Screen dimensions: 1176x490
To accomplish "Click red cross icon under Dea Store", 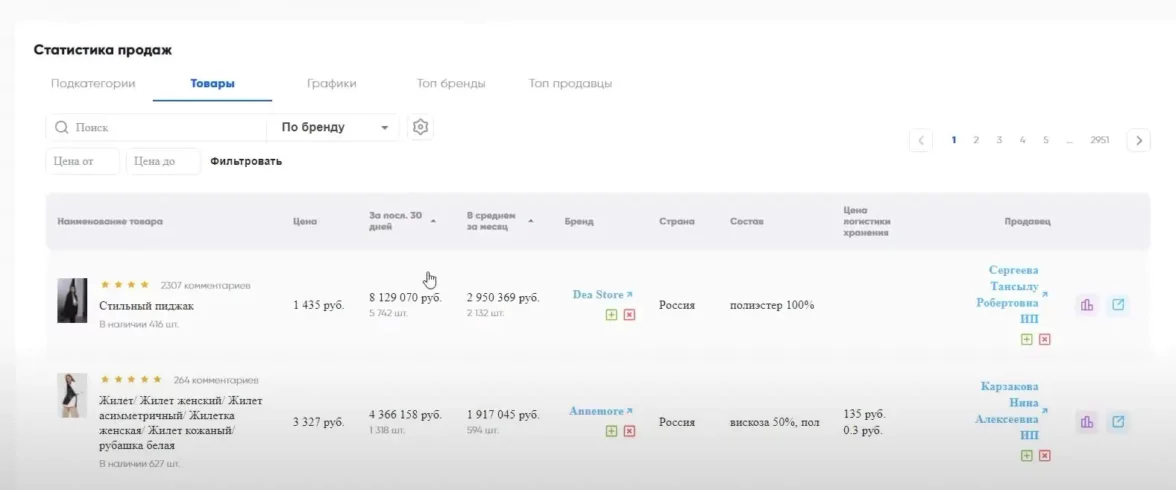I will [x=629, y=315].
